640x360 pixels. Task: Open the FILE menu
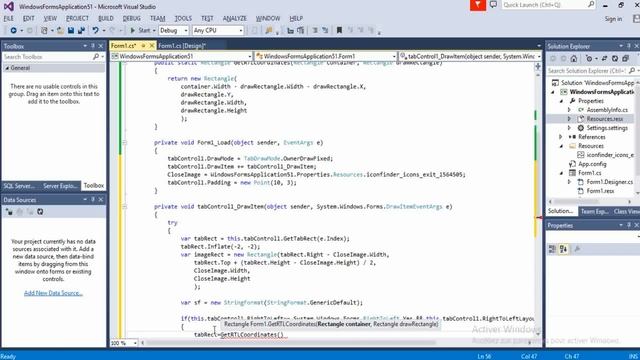(x=9, y=18)
